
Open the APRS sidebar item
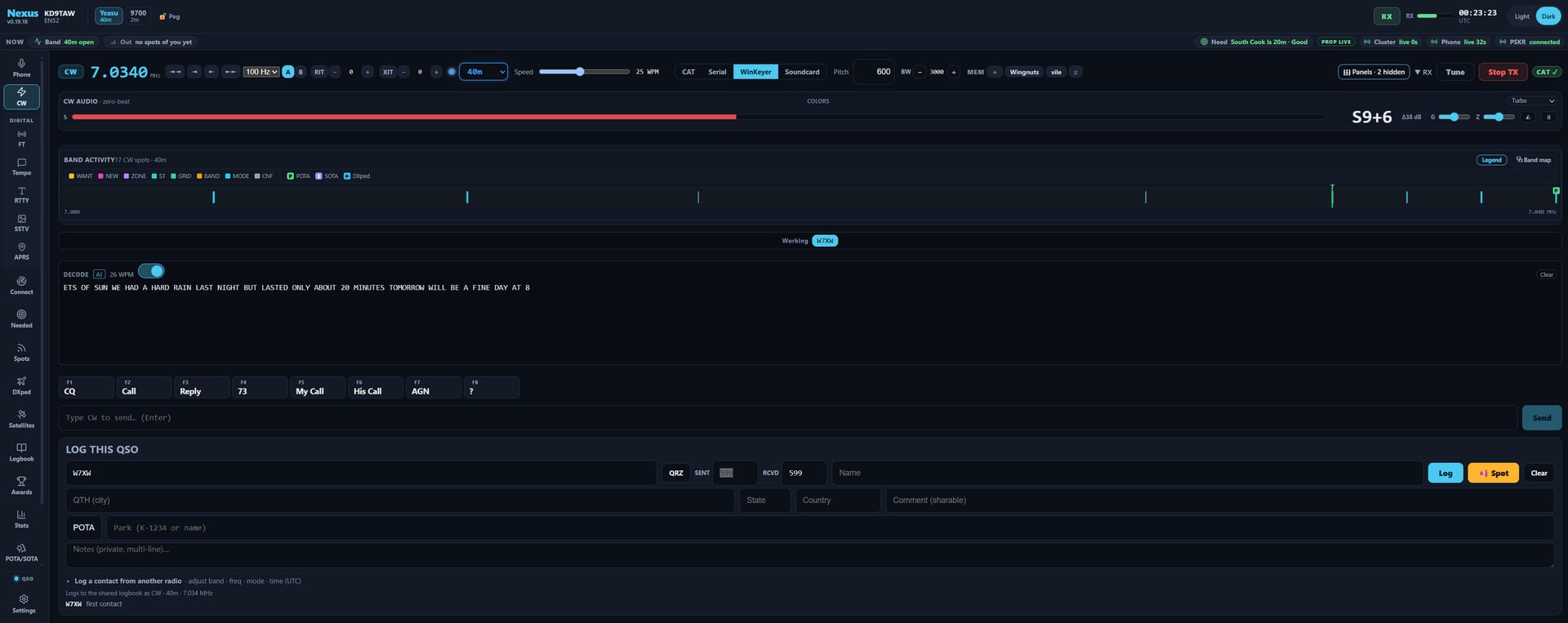point(21,251)
